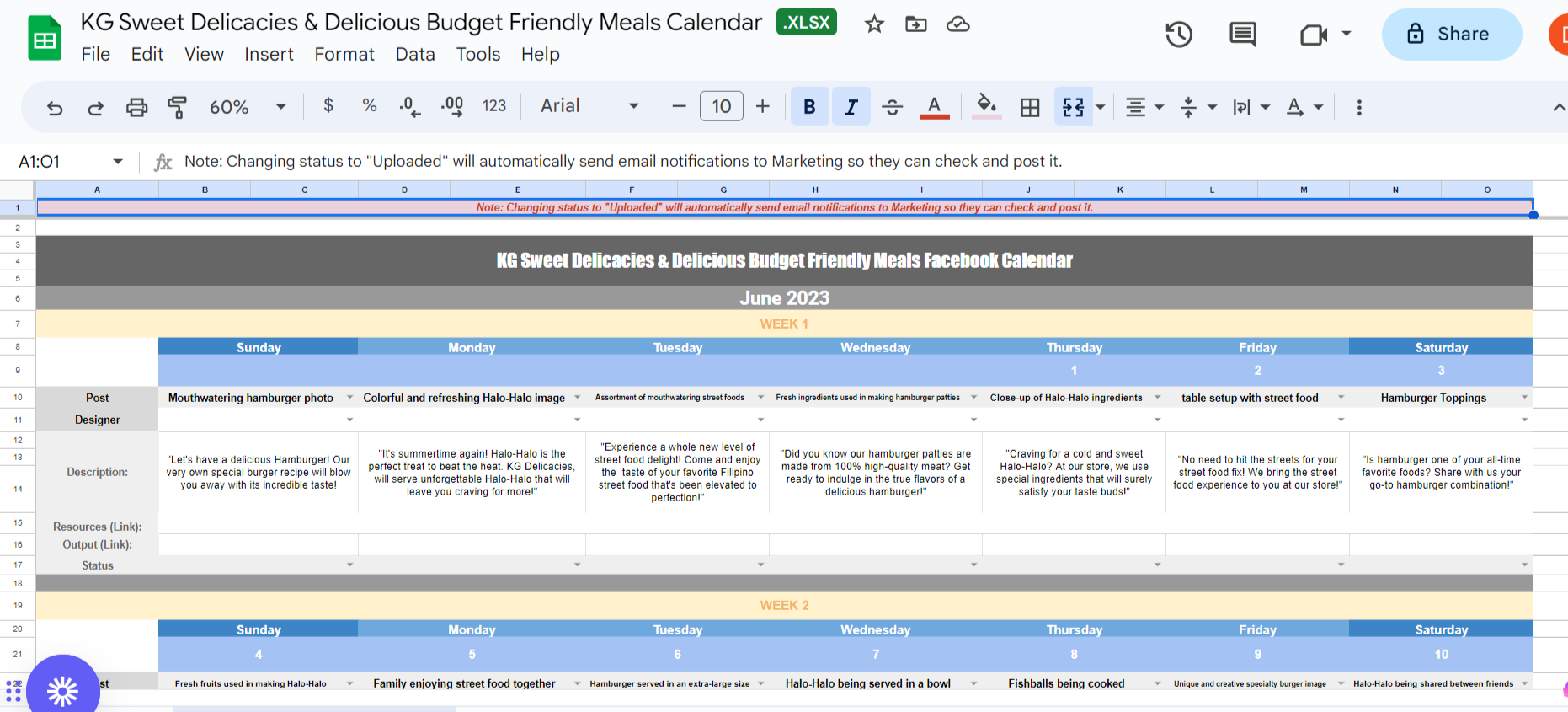Increase decimal places
The image size is (1568, 712).
(452, 106)
